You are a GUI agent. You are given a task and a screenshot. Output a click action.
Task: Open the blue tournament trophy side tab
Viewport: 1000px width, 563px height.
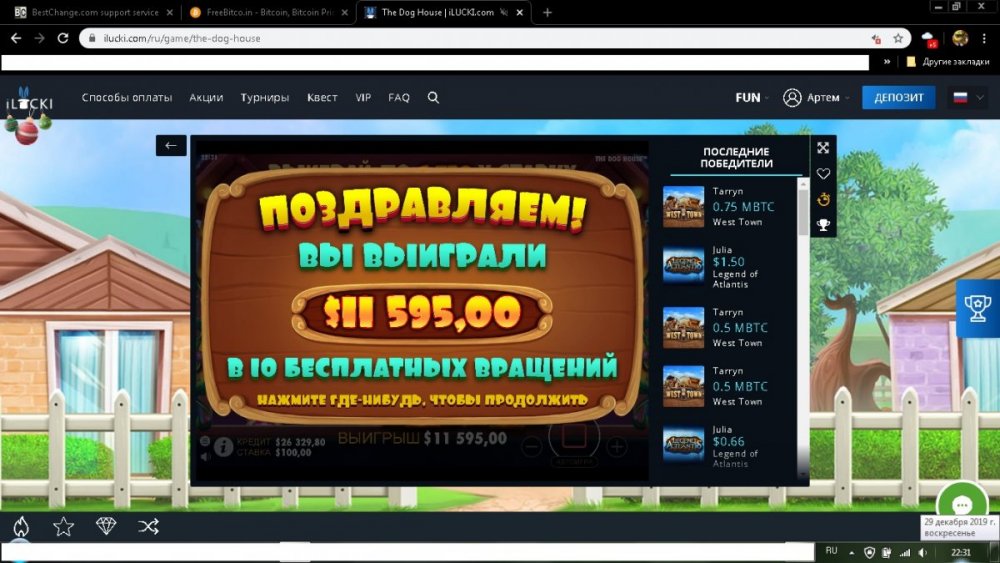tap(978, 309)
